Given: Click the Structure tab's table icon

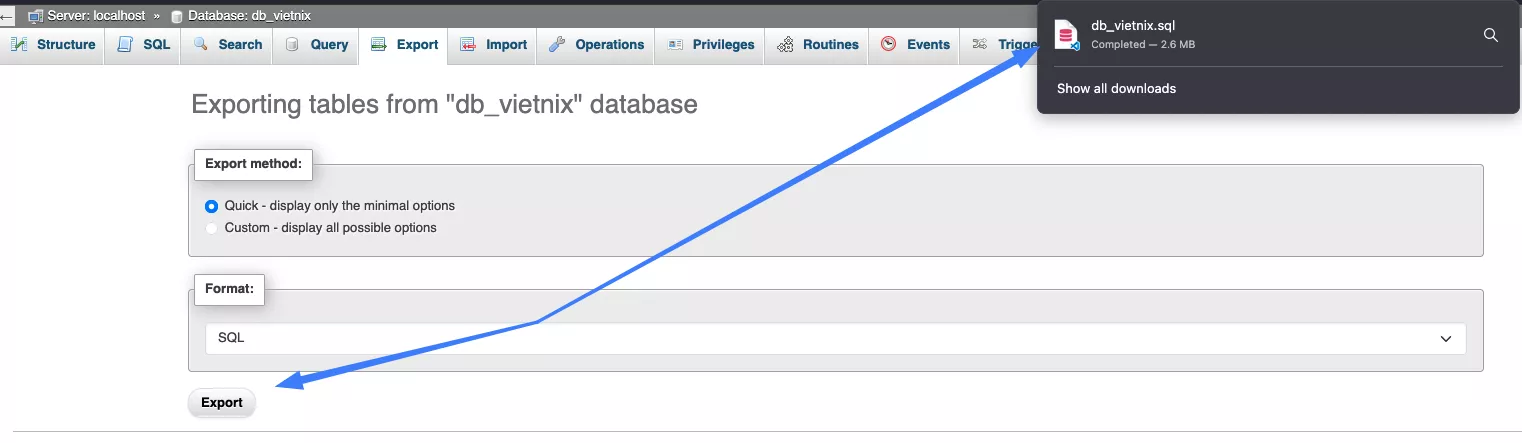Looking at the screenshot, I should tap(19, 45).
